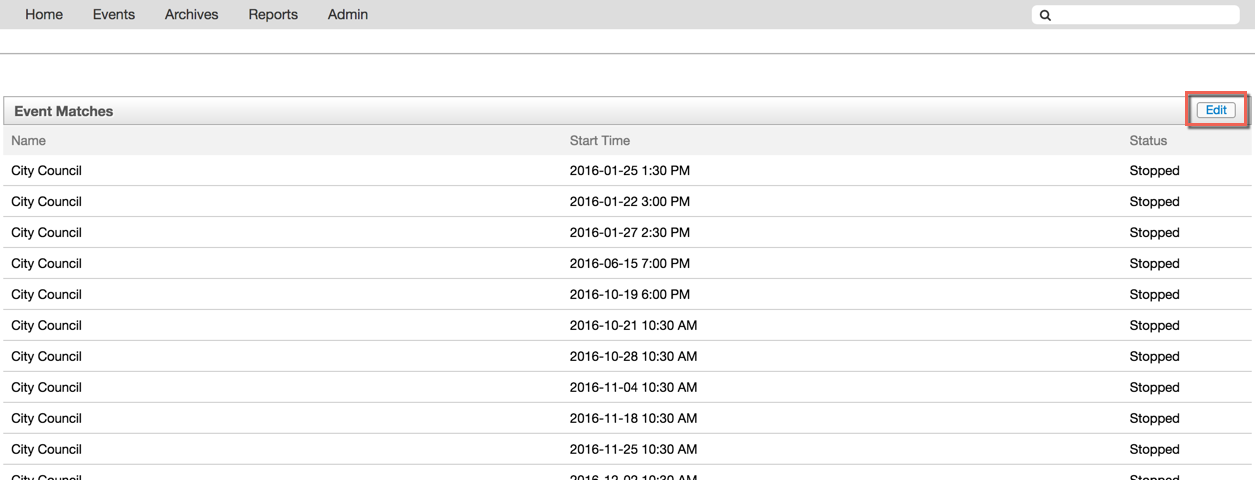The image size is (1255, 480).
Task: Open the Admin menu
Action: (x=347, y=15)
